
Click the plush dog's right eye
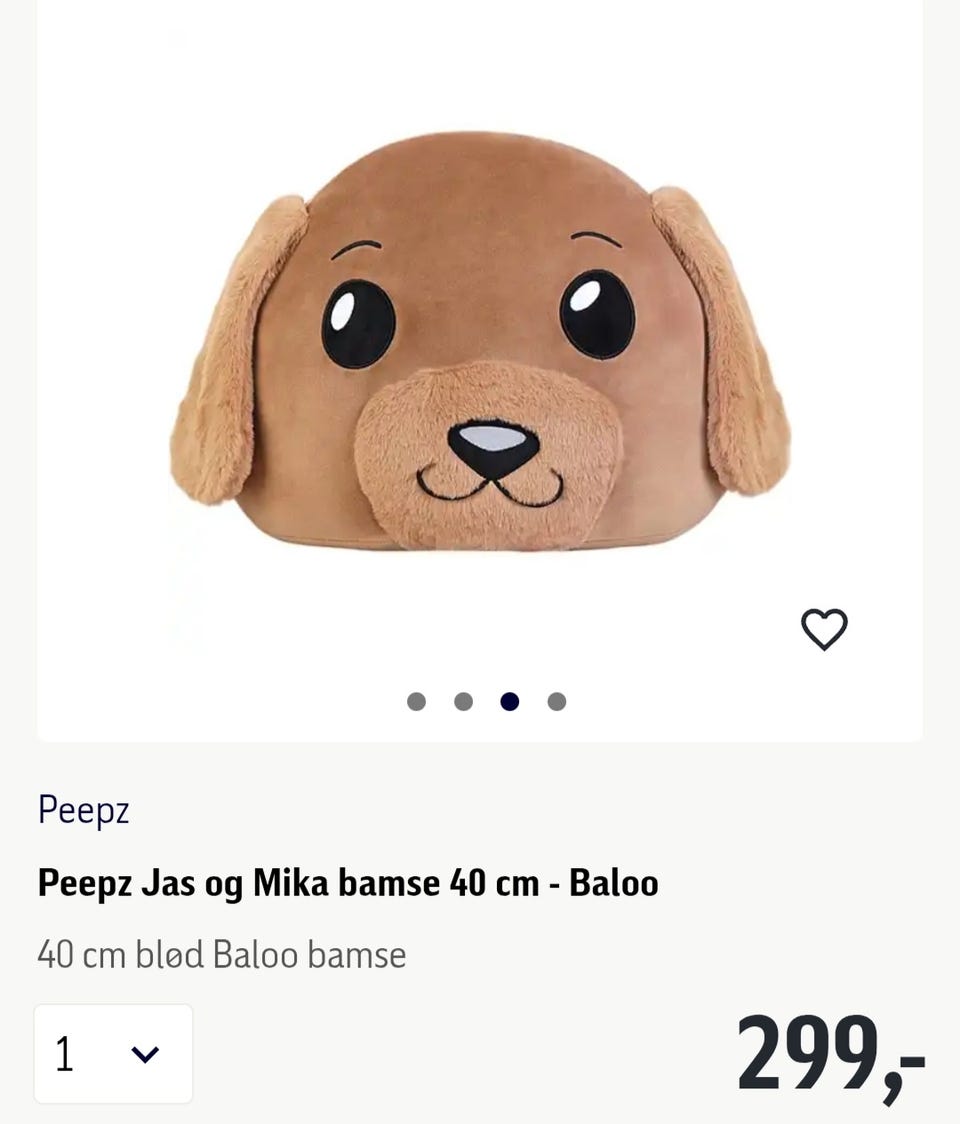click(x=597, y=313)
